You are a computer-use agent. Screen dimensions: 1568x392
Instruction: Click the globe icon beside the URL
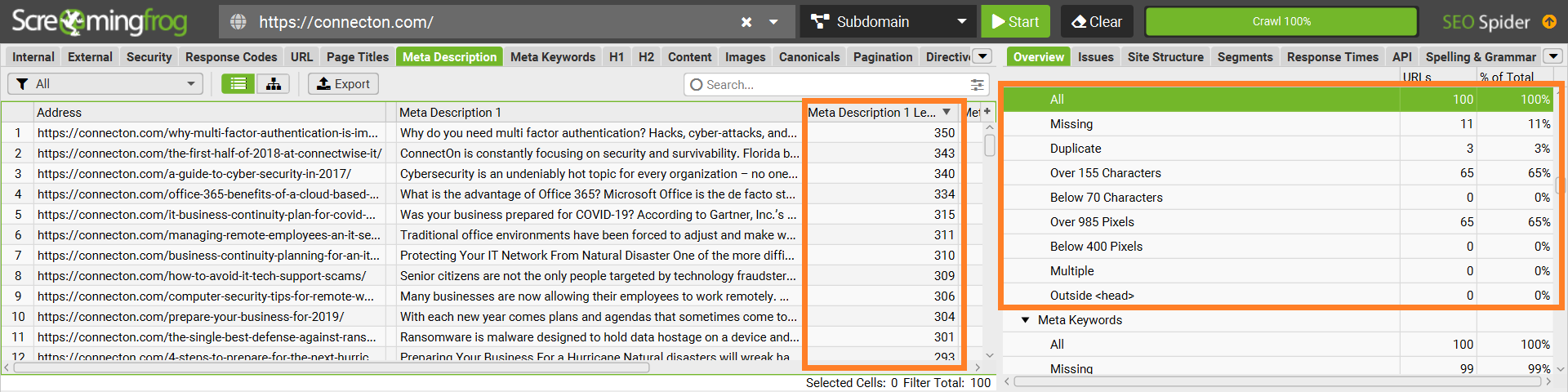pyautogui.click(x=238, y=22)
